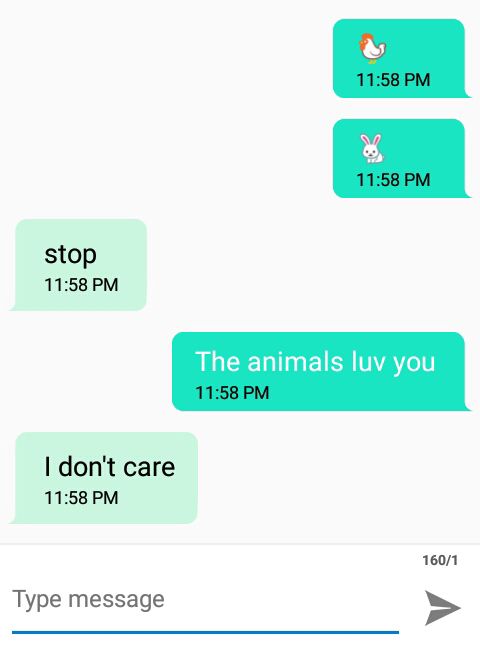Tap the send arrow icon

pos(442,607)
